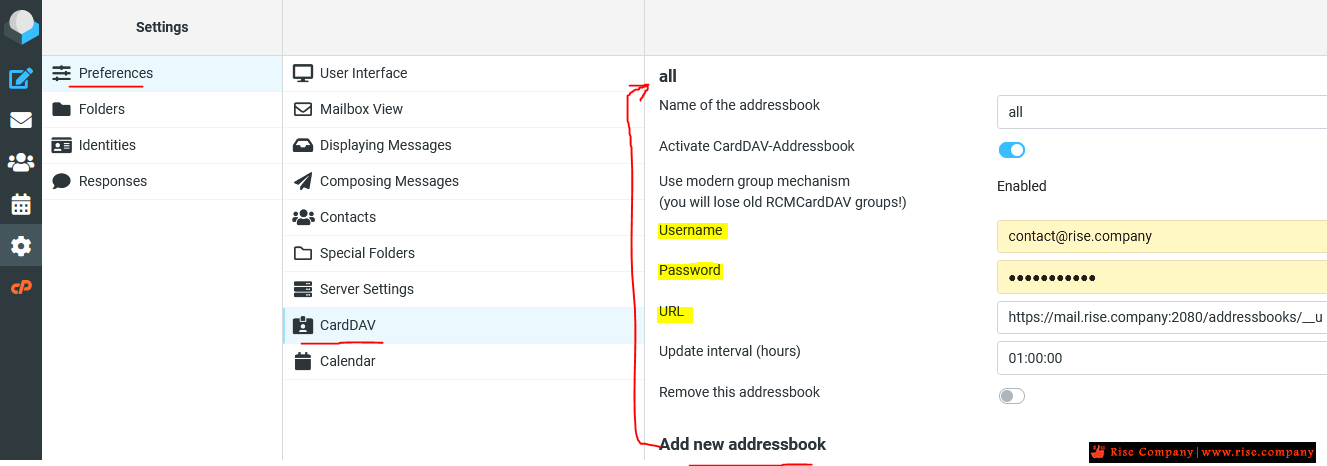The image size is (1327, 466).
Task: Open Composing Messages preferences
Action: click(x=389, y=181)
